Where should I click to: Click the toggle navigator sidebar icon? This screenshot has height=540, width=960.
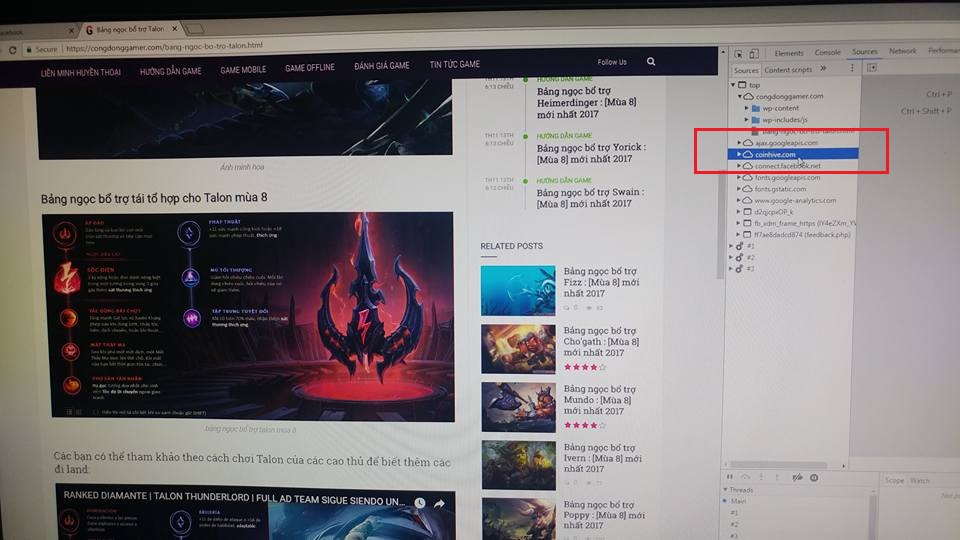coord(872,67)
